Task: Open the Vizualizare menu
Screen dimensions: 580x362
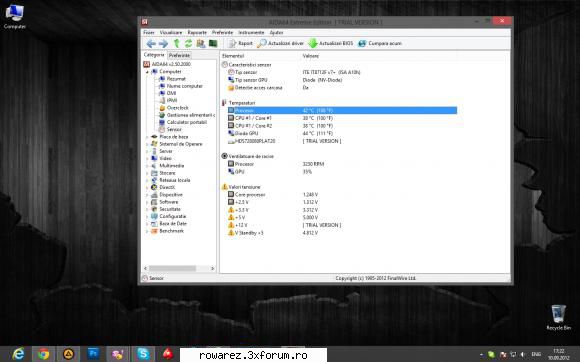Action: [171, 33]
